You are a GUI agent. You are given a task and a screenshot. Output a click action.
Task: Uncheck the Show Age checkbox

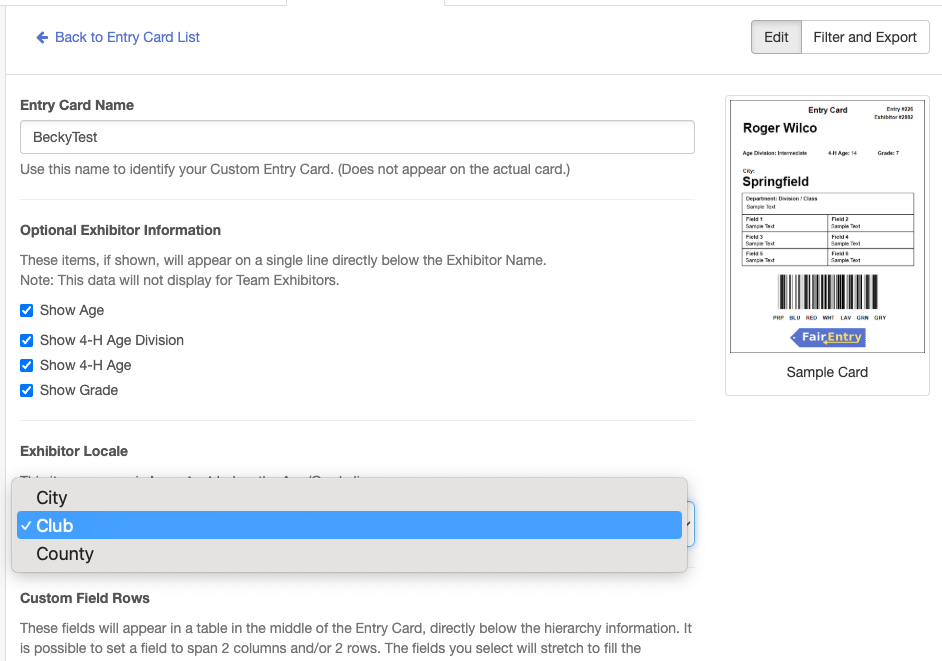[x=26, y=310]
